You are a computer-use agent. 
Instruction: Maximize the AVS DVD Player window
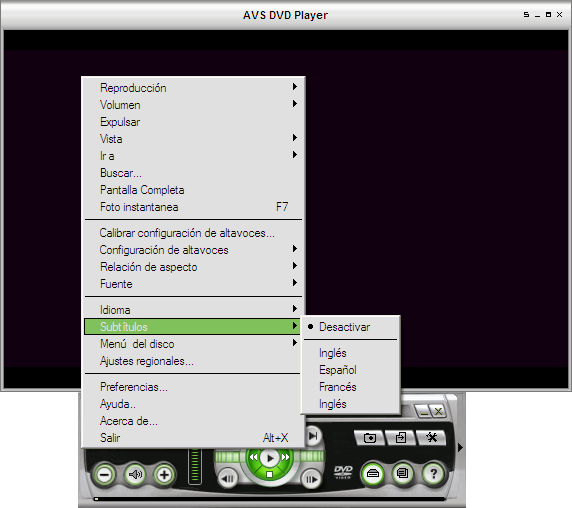pos(548,15)
